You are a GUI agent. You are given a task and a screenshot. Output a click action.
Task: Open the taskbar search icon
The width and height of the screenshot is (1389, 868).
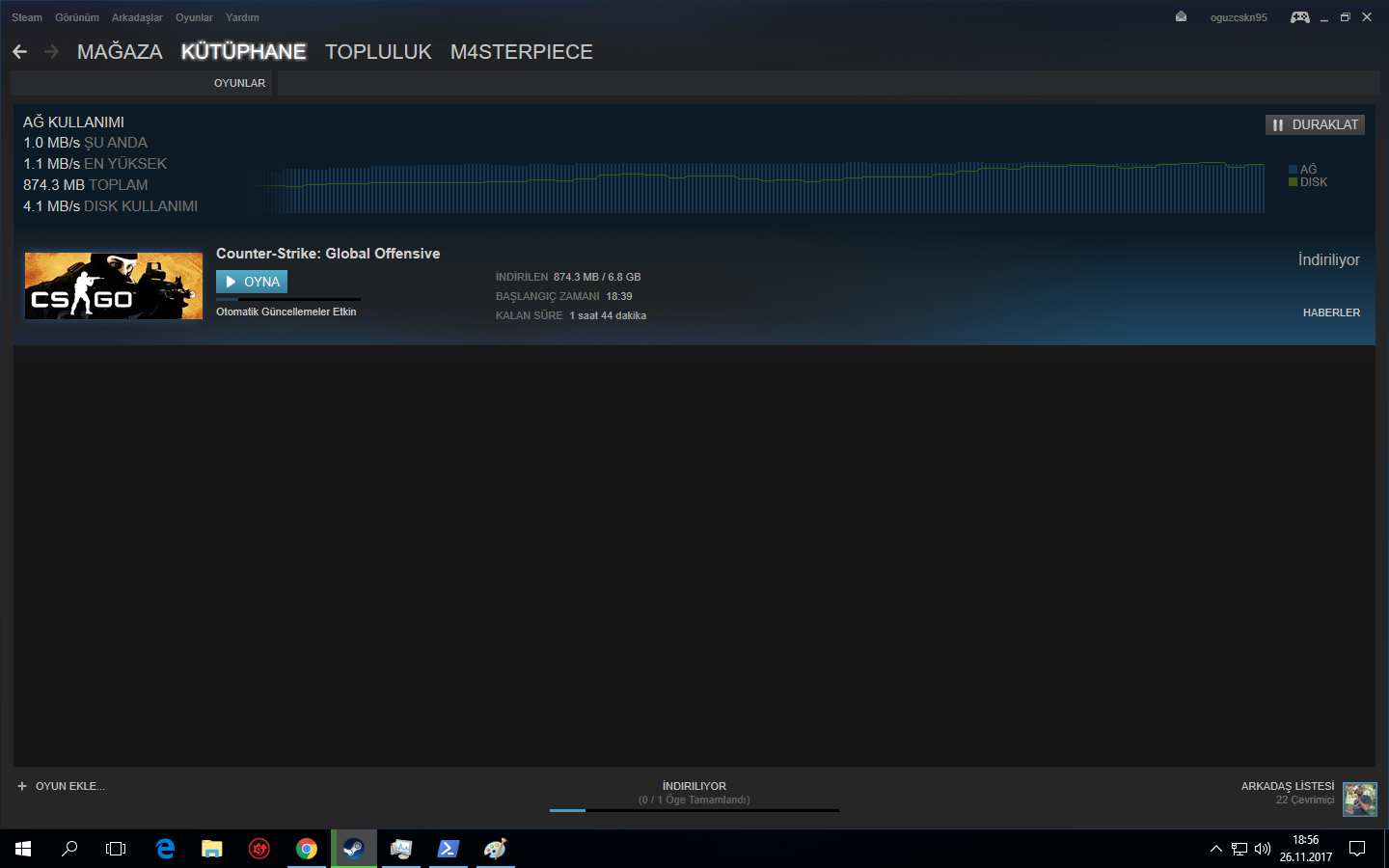[69, 849]
